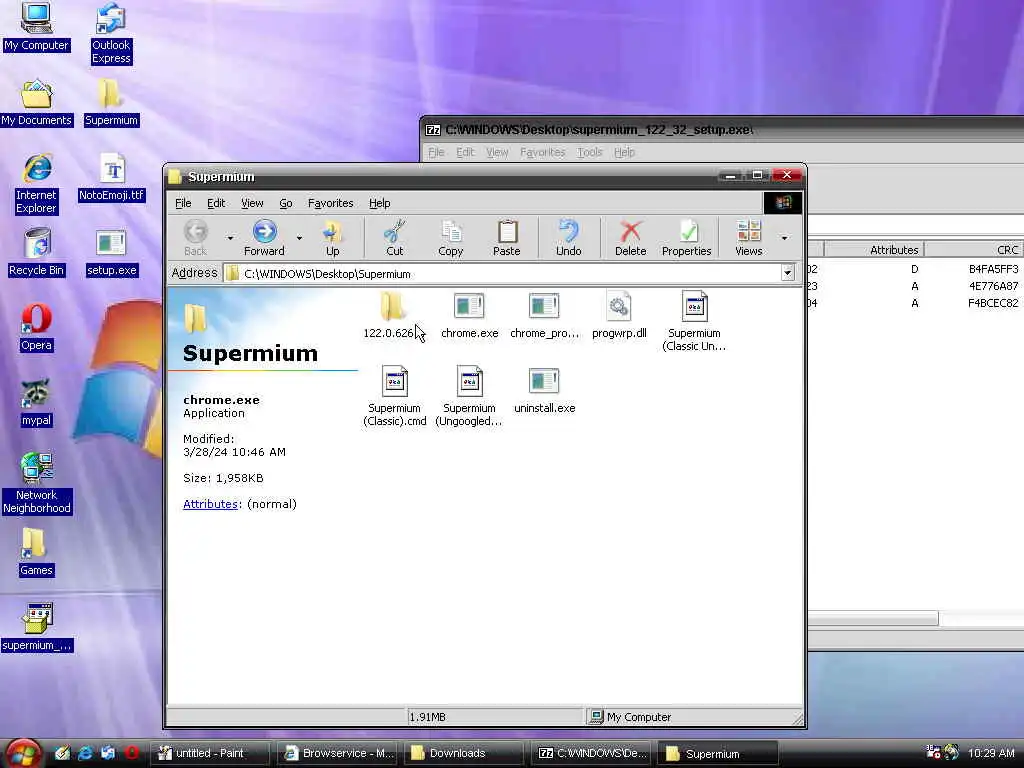Select the mypal desktop icon
The image size is (1024, 768).
(x=36, y=403)
